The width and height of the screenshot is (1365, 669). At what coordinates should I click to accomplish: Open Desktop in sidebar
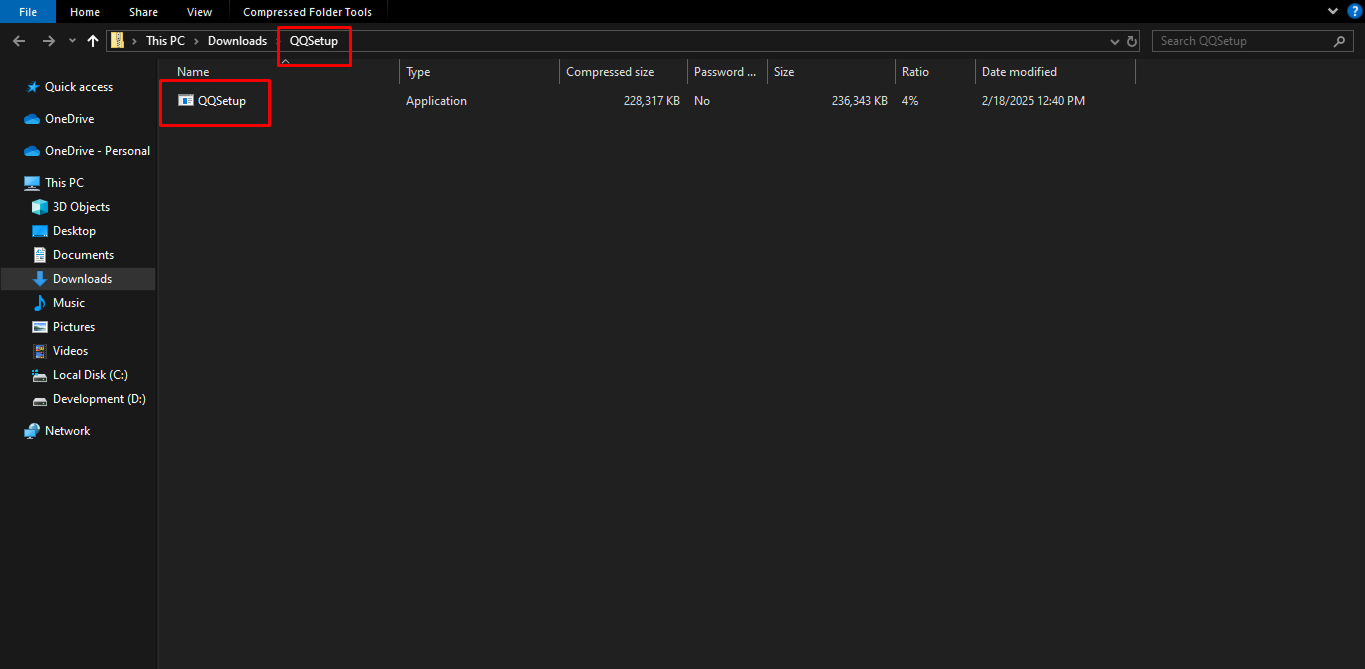[74, 231]
